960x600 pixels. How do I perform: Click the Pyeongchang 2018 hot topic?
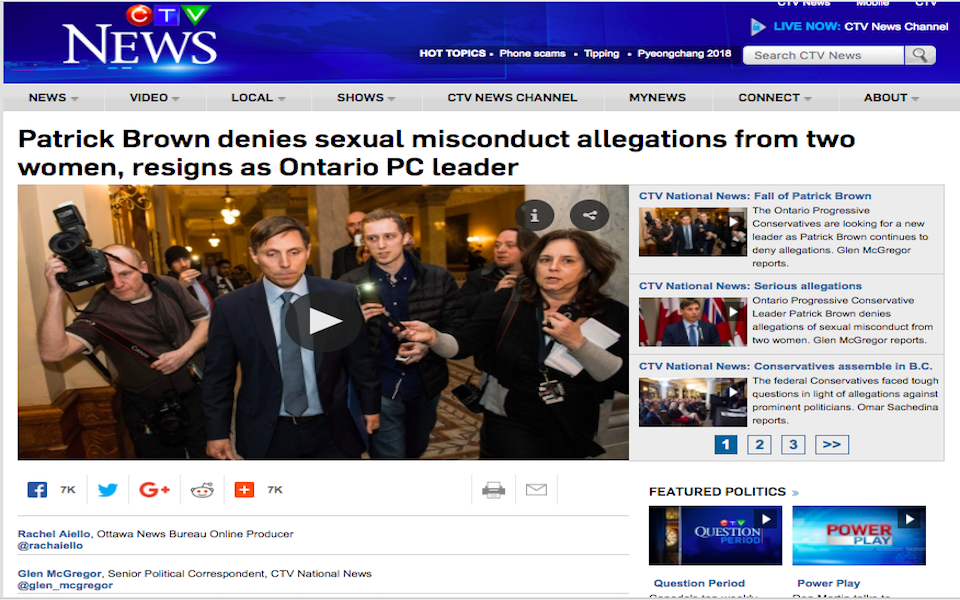684,53
